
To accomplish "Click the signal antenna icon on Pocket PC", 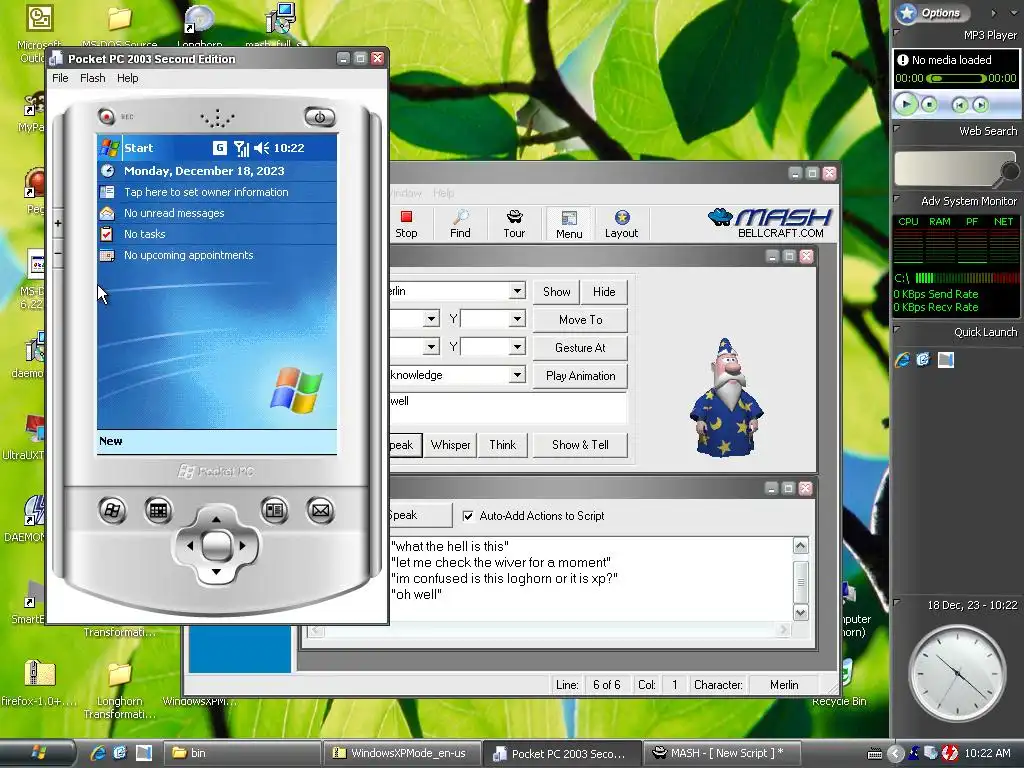I will click(241, 148).
